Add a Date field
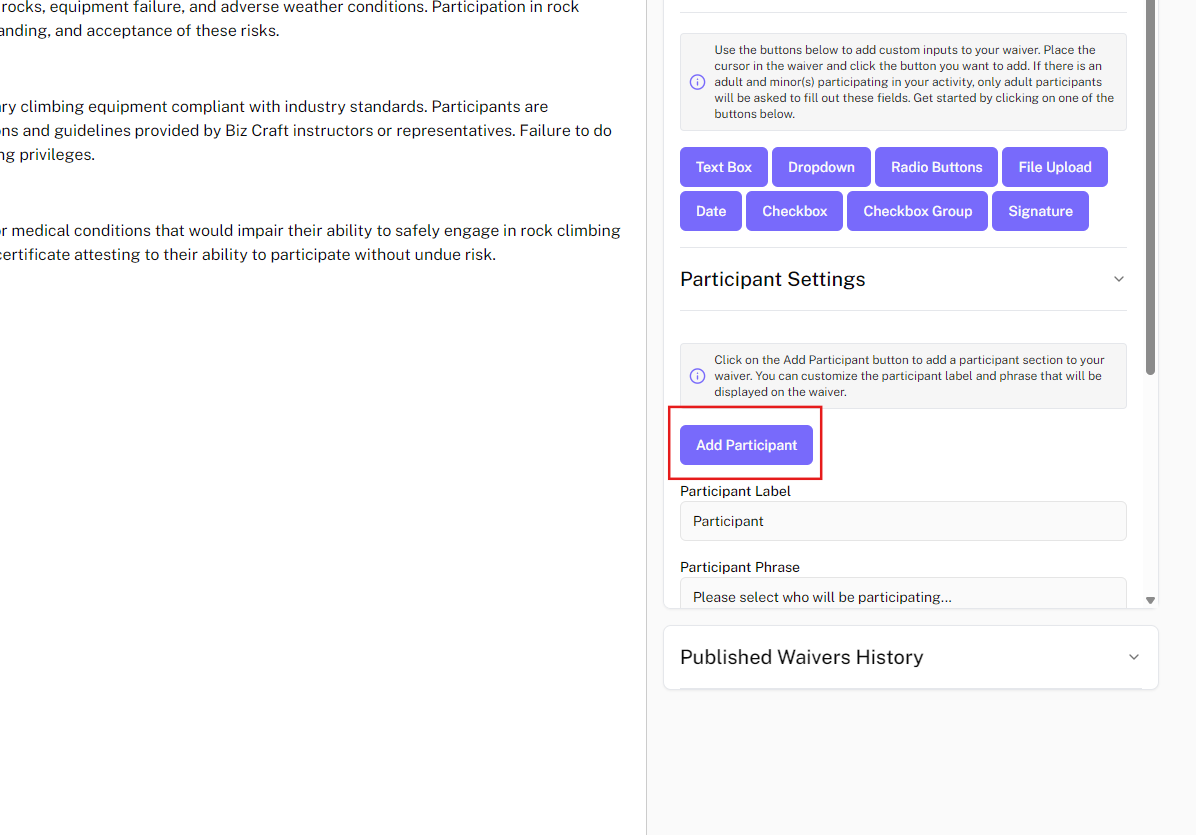Viewport: 1196px width, 835px height. click(x=711, y=211)
